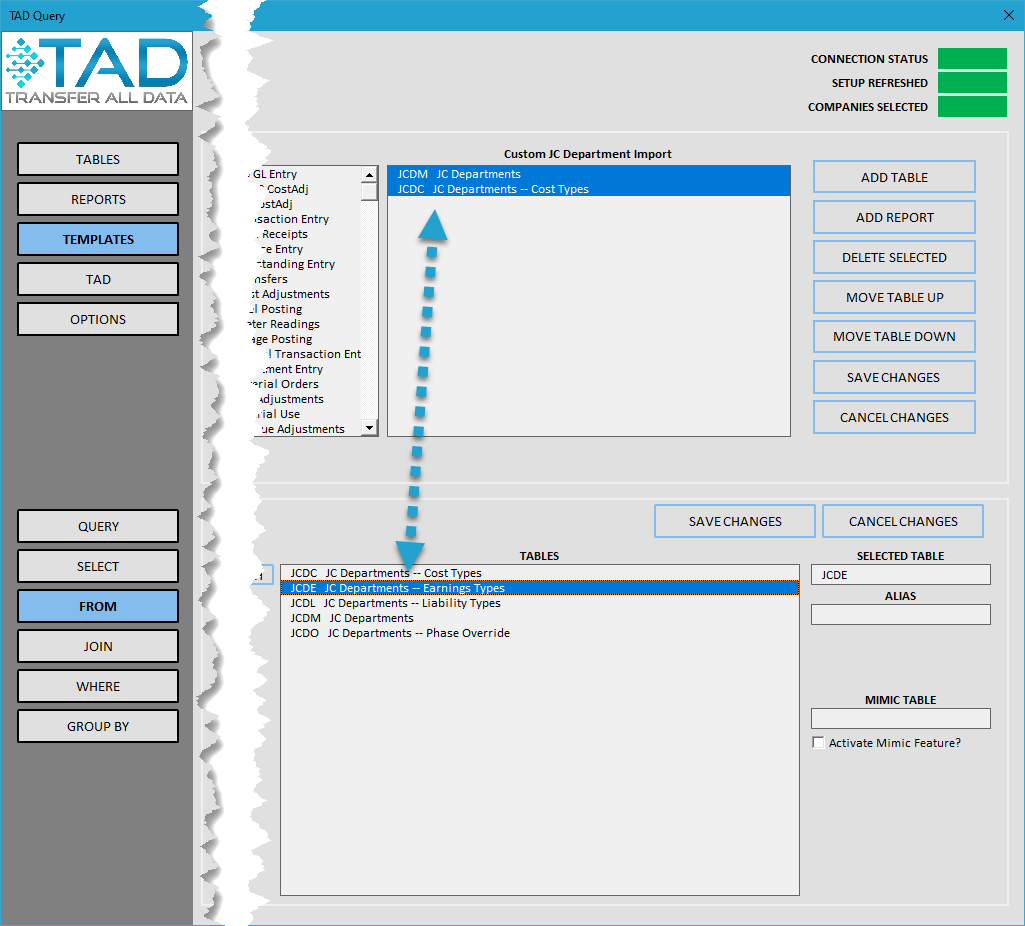This screenshot has width=1025, height=926.
Task: Select JCDM JC Departments in TABLES list
Action: (540, 618)
